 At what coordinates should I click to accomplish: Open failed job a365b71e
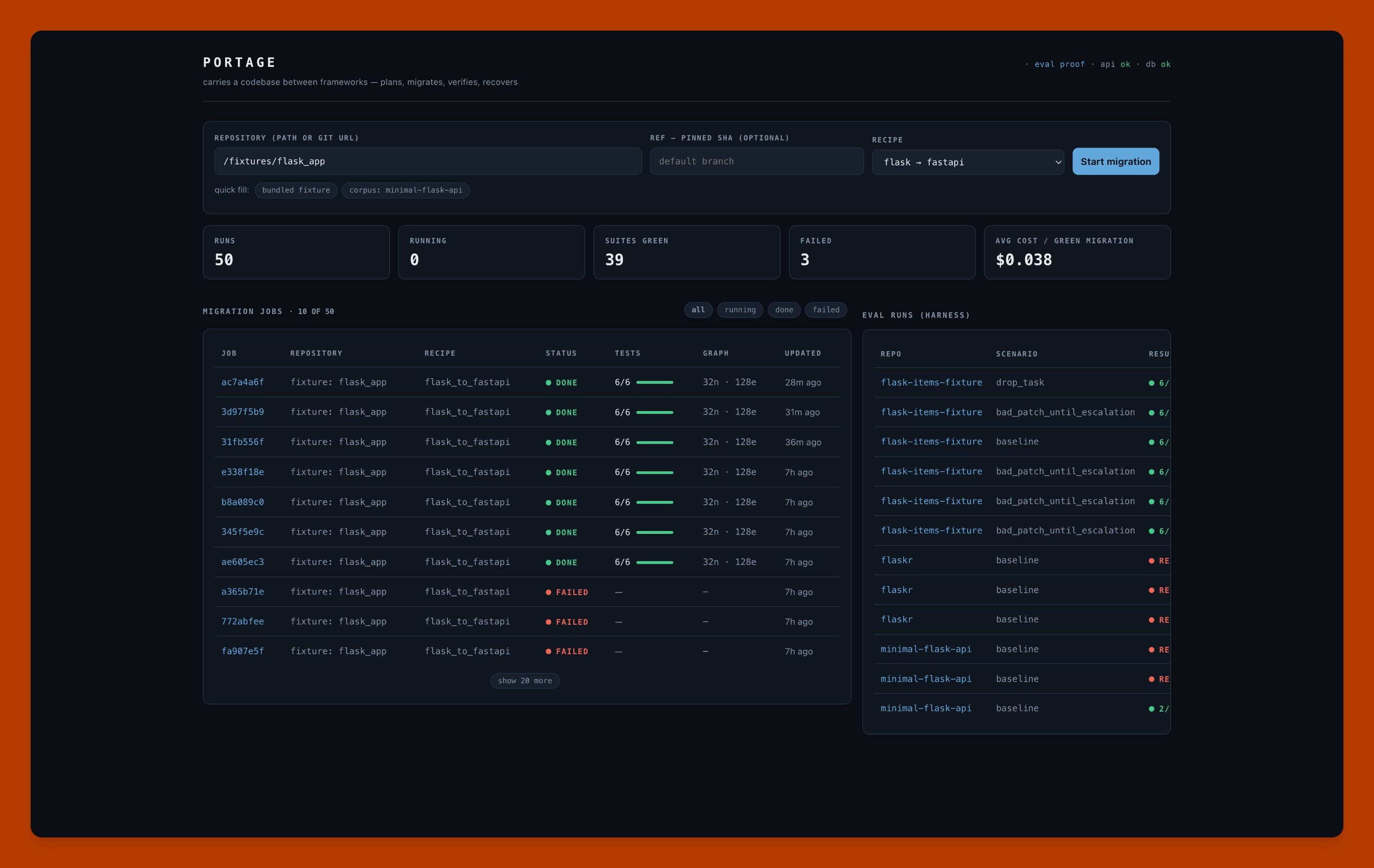[x=242, y=591]
